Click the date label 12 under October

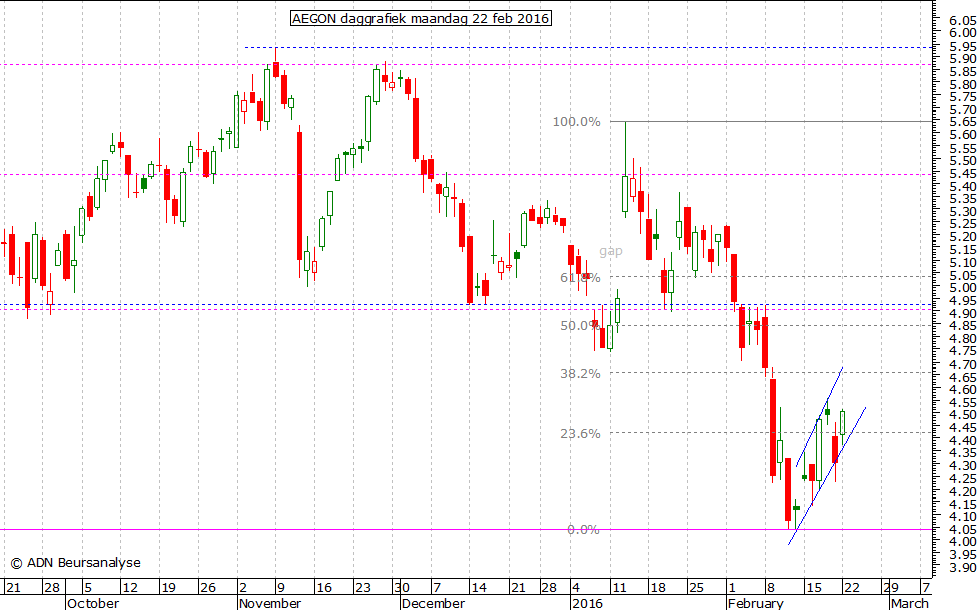point(129,588)
